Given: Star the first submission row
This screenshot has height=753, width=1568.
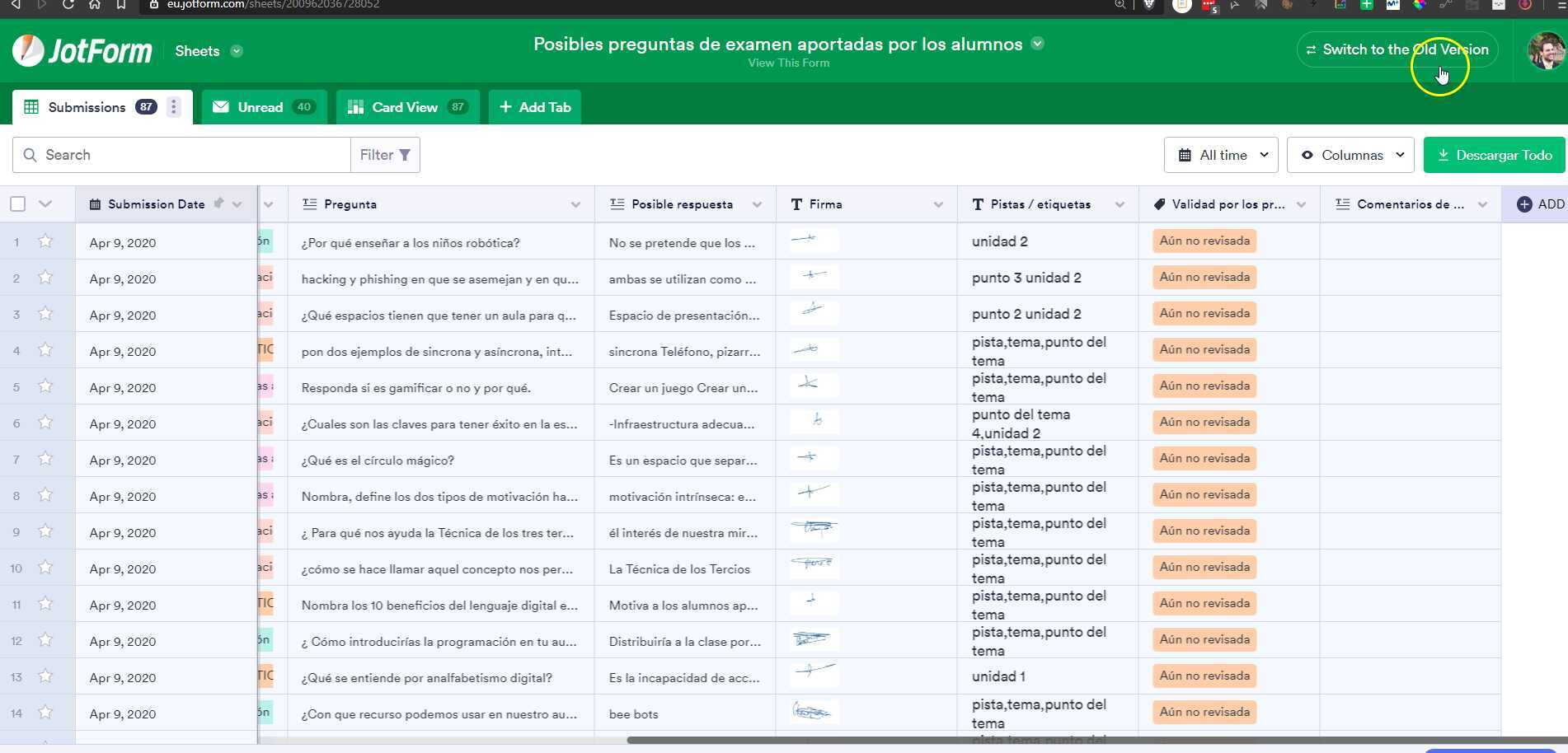Looking at the screenshot, I should coord(45,241).
